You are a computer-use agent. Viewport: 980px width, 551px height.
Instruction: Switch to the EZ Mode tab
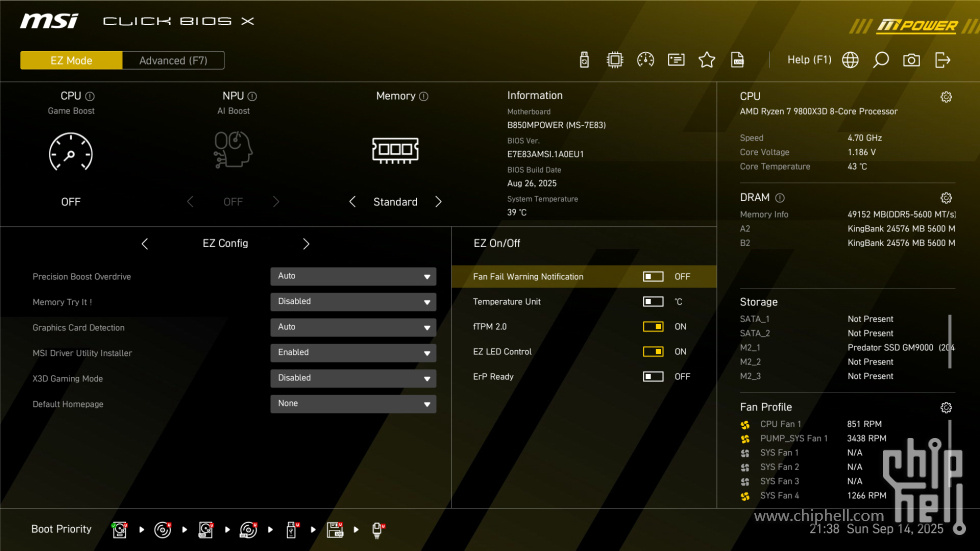click(71, 61)
